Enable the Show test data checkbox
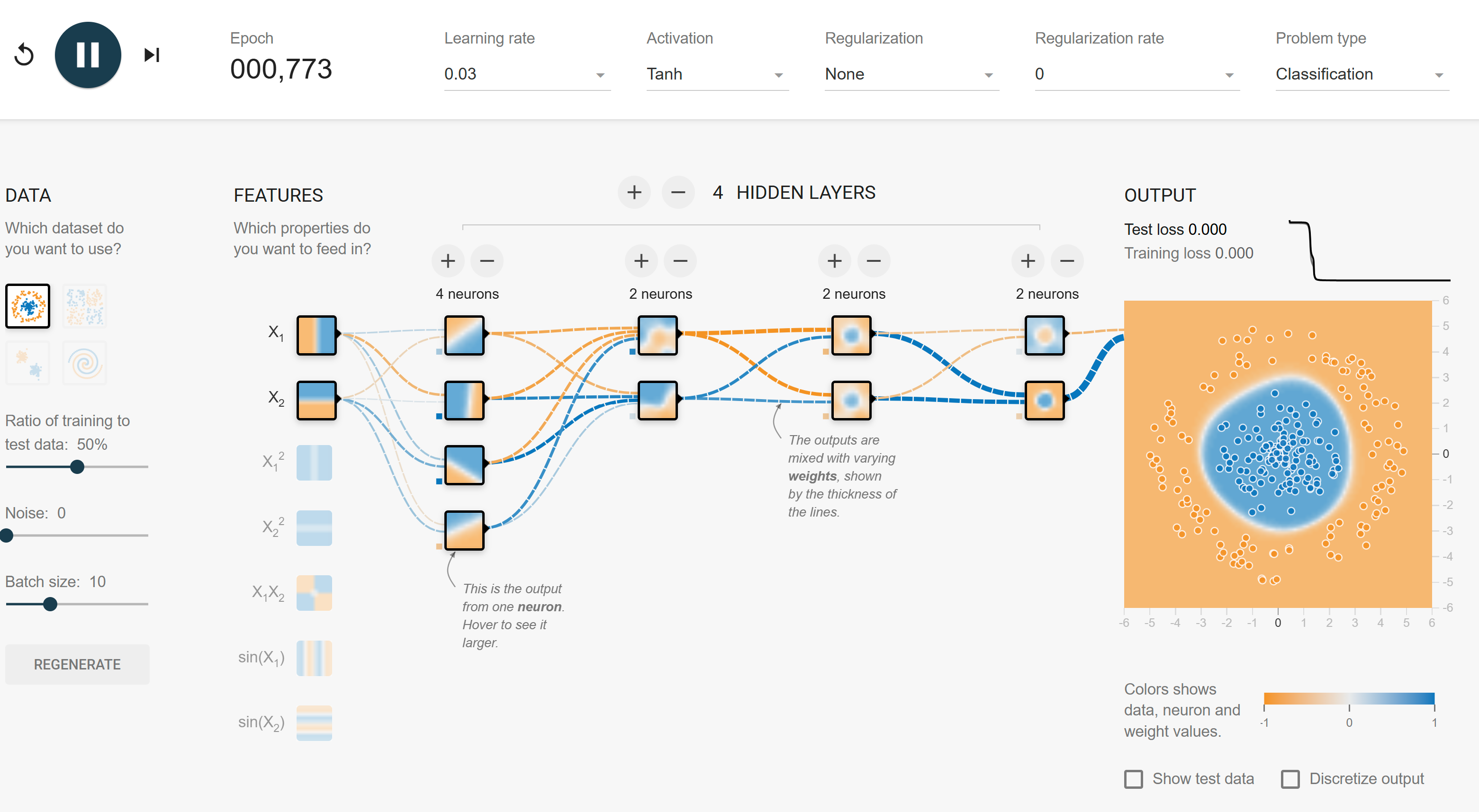Screen dimensions: 1479x812 pyautogui.click(x=1133, y=779)
